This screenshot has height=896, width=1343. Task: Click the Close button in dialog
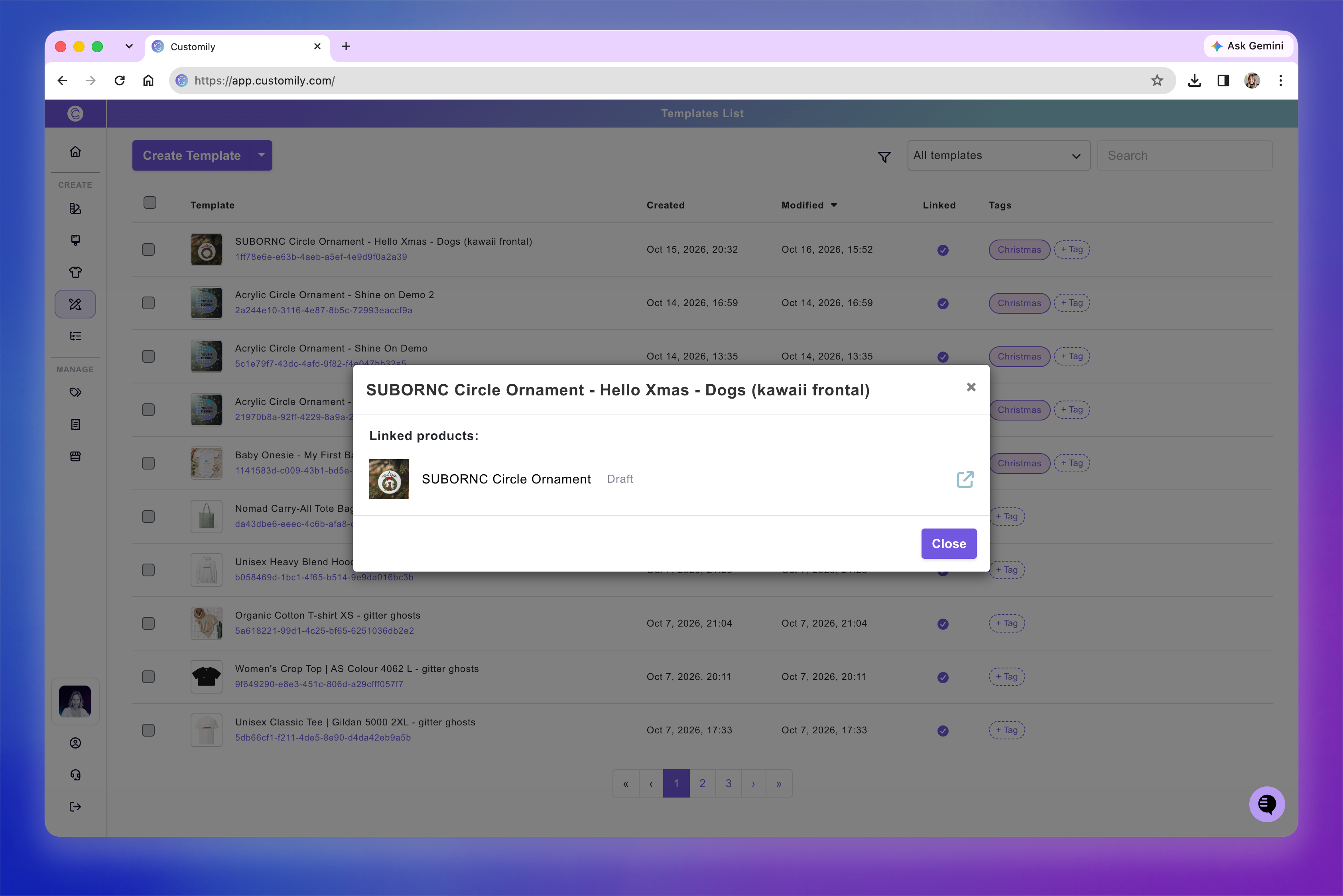(949, 543)
